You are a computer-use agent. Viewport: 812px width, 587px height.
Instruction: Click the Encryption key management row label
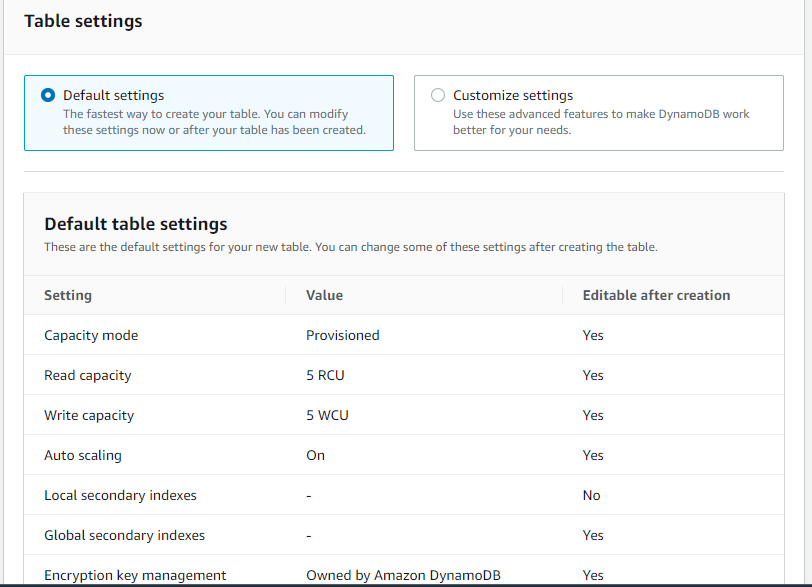135,575
